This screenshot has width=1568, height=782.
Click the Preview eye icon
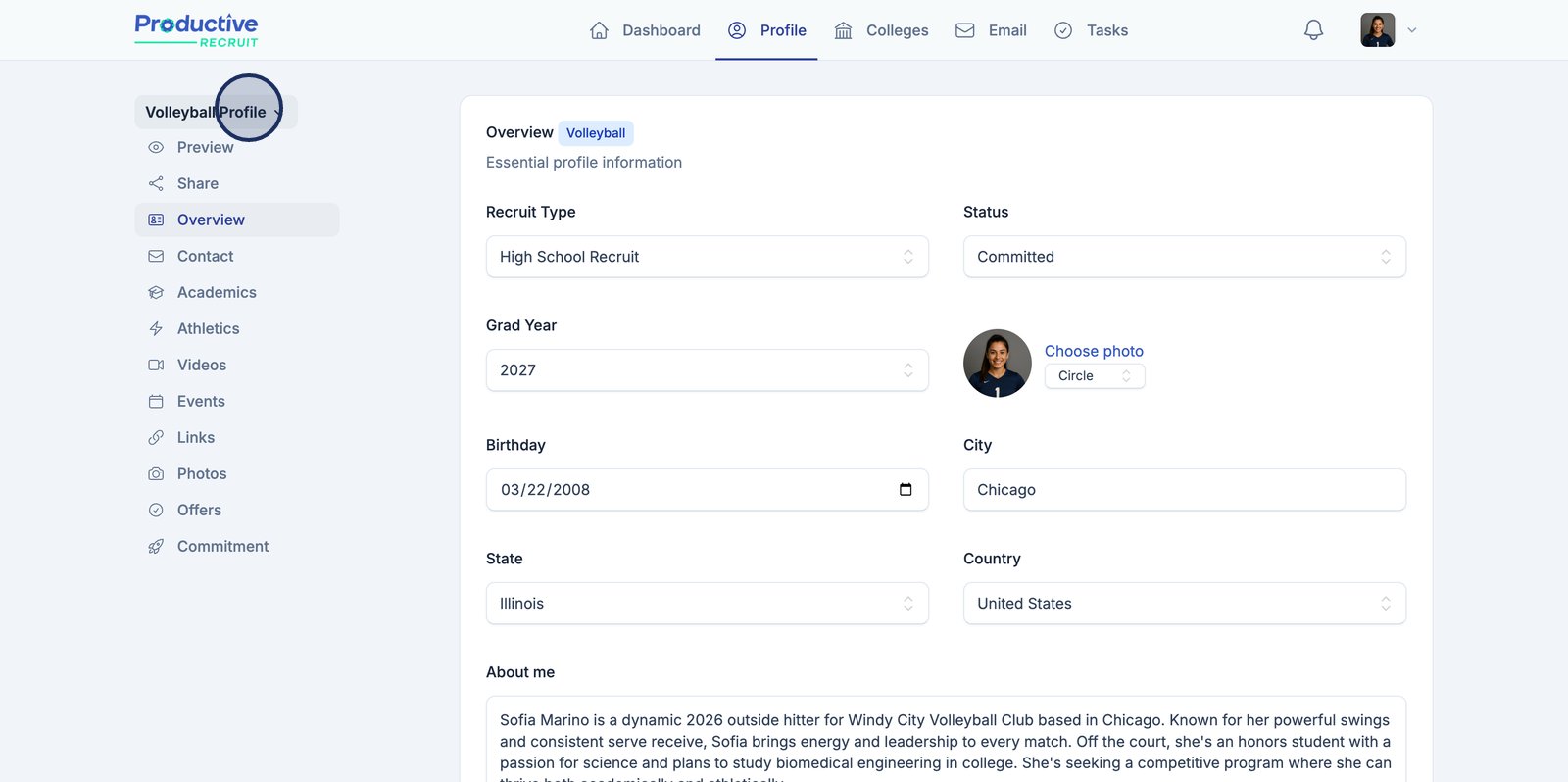156,148
